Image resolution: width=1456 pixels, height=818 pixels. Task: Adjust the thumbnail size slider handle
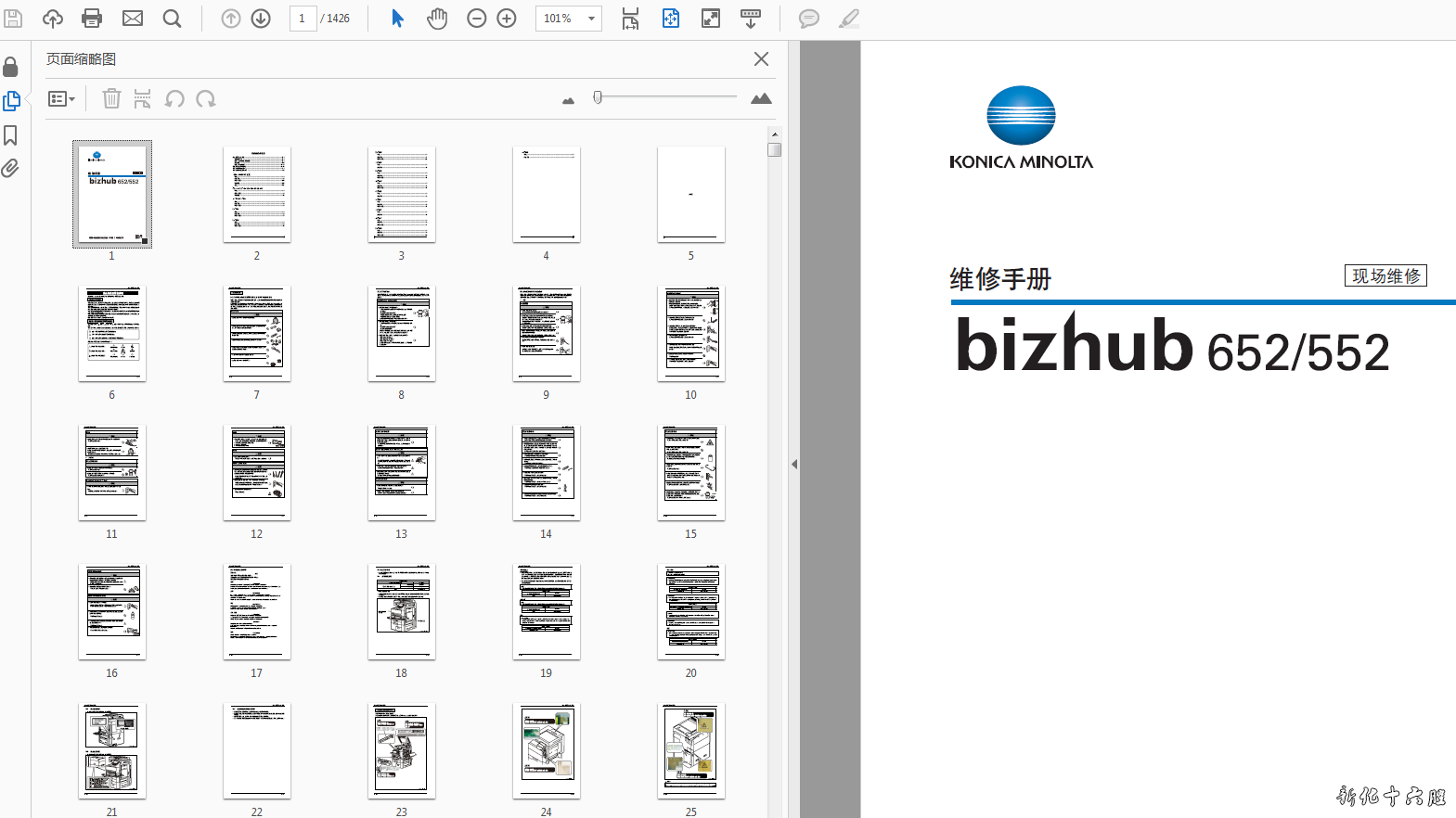tap(598, 97)
